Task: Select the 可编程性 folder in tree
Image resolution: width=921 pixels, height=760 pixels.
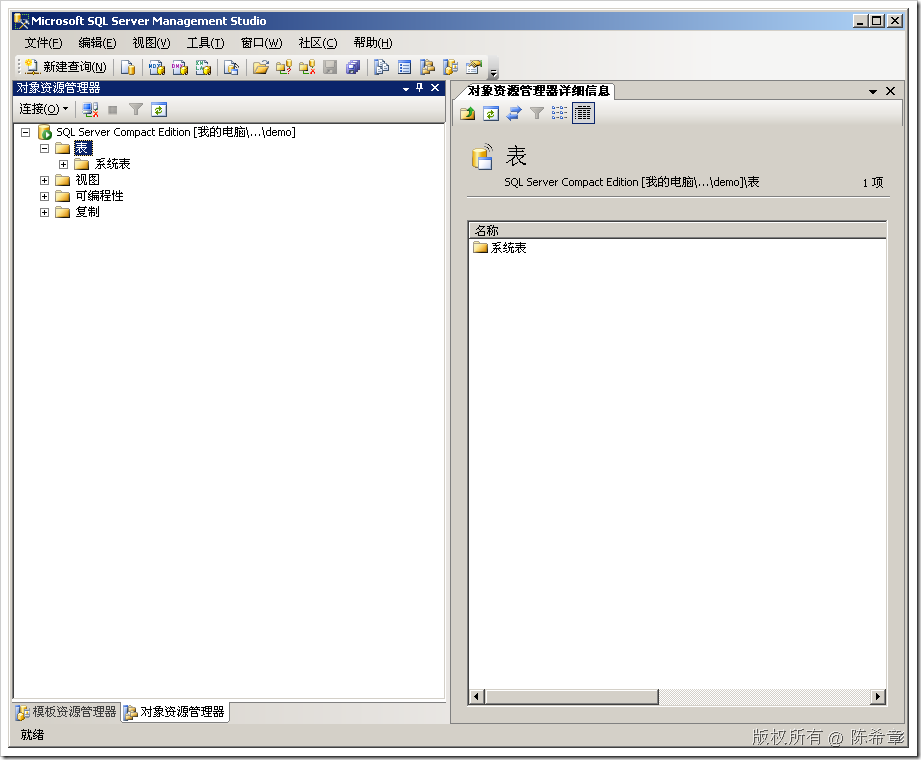Action: click(99, 196)
